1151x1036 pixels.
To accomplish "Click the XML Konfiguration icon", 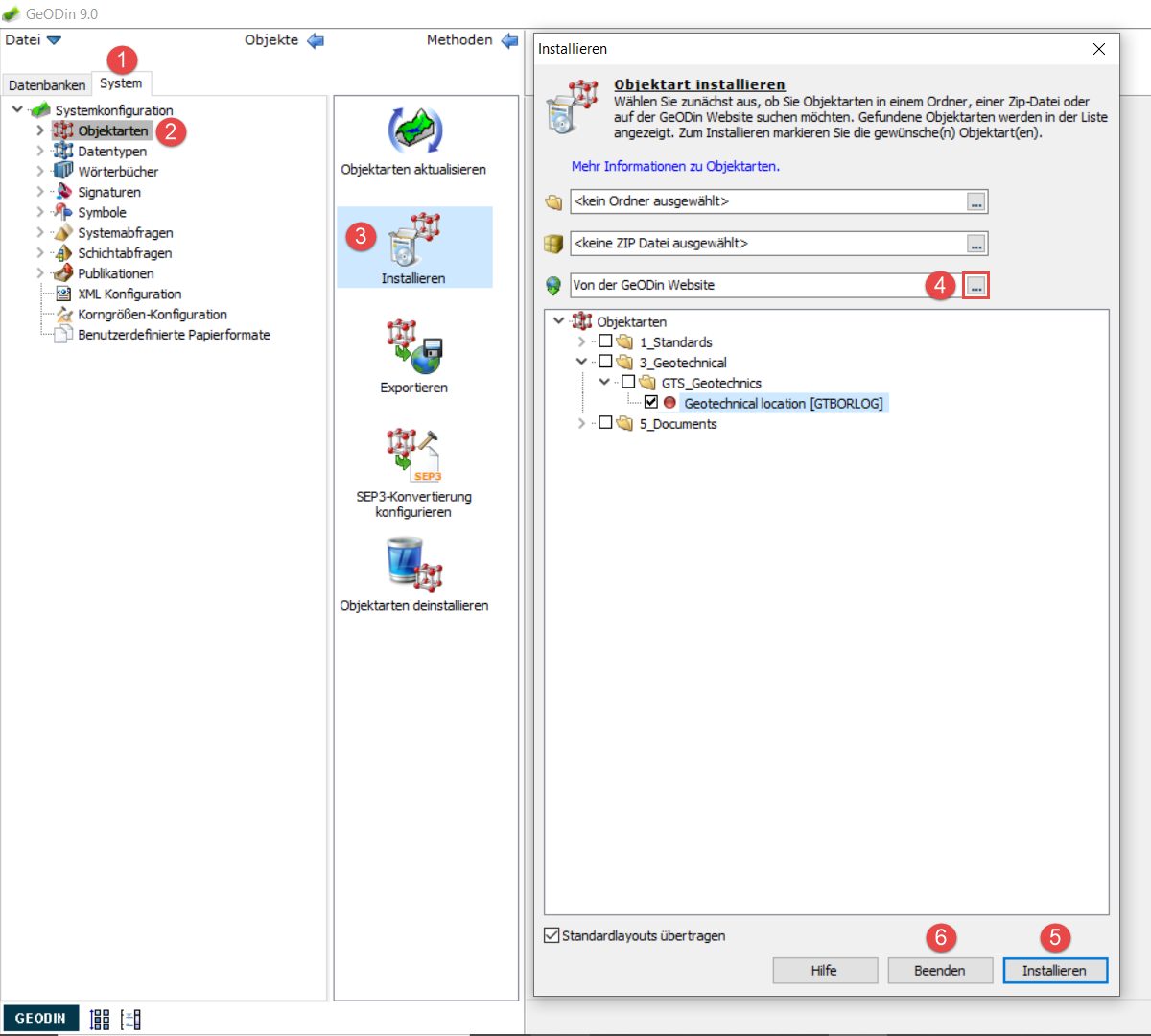I will pos(63,294).
